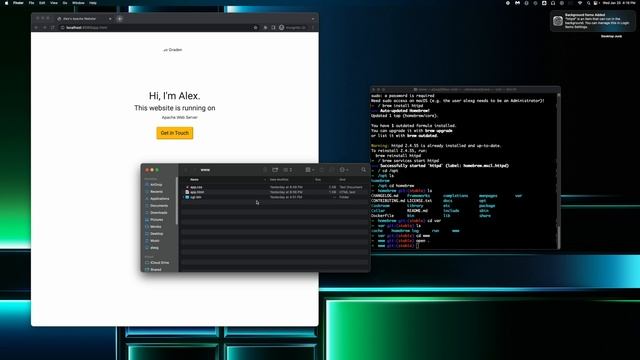640x360 pixels.
Task: Open Spotlight search in the menu bar
Action: [x=588, y=3]
